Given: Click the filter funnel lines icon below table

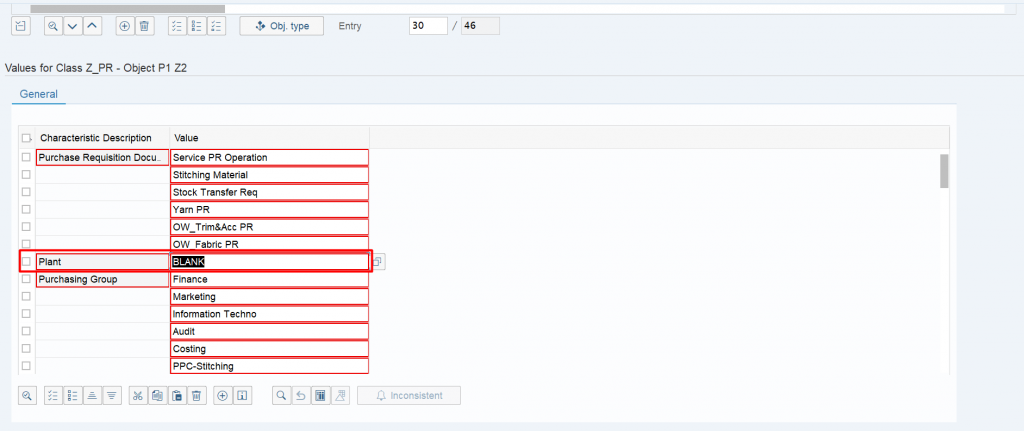Looking at the screenshot, I should (112, 395).
